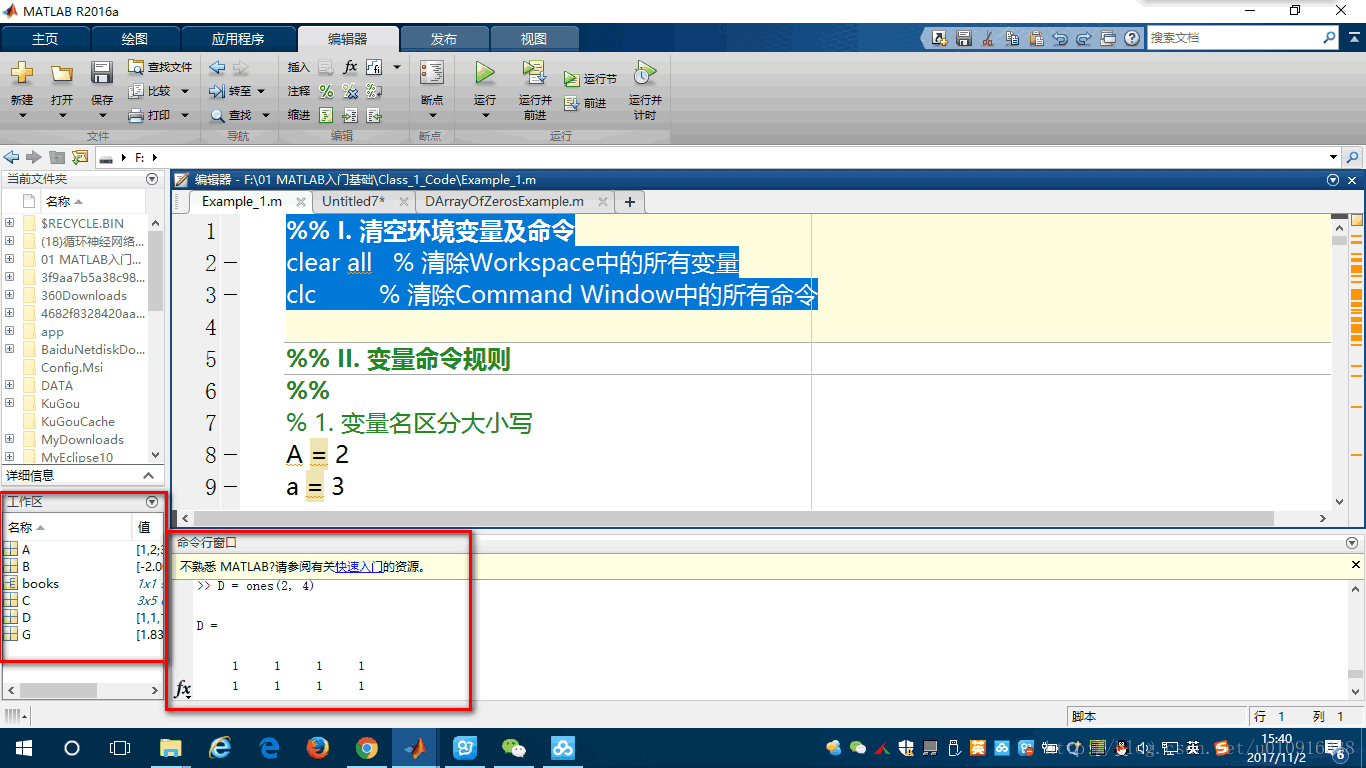Screen dimensions: 1366x768
Task: Click the cut scissors icon in quick access toolbar
Action: [988, 38]
